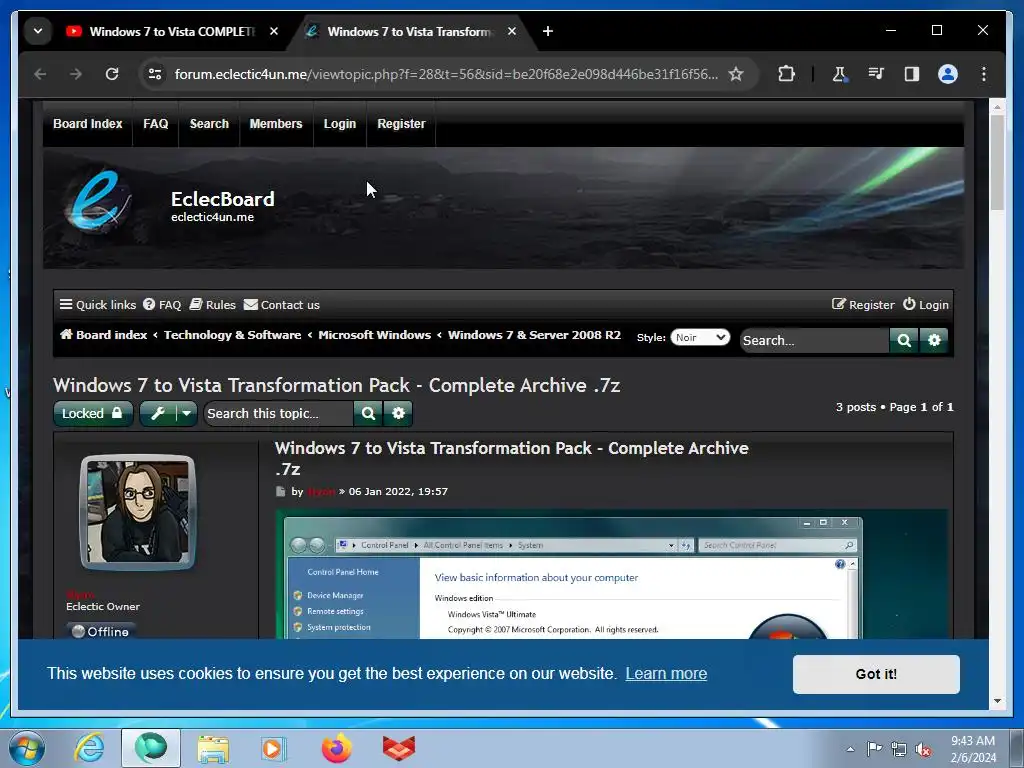1024x768 pixels.
Task: Open Register in the top navigation bar
Action: point(401,124)
